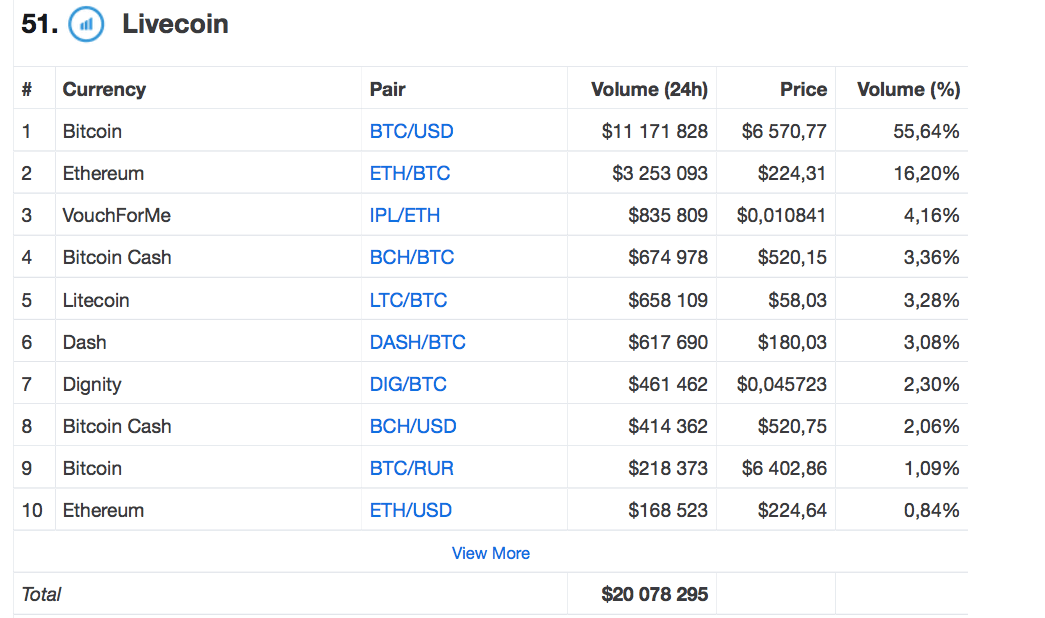Click the Dignity currency row name
1045x618 pixels.
click(x=92, y=384)
